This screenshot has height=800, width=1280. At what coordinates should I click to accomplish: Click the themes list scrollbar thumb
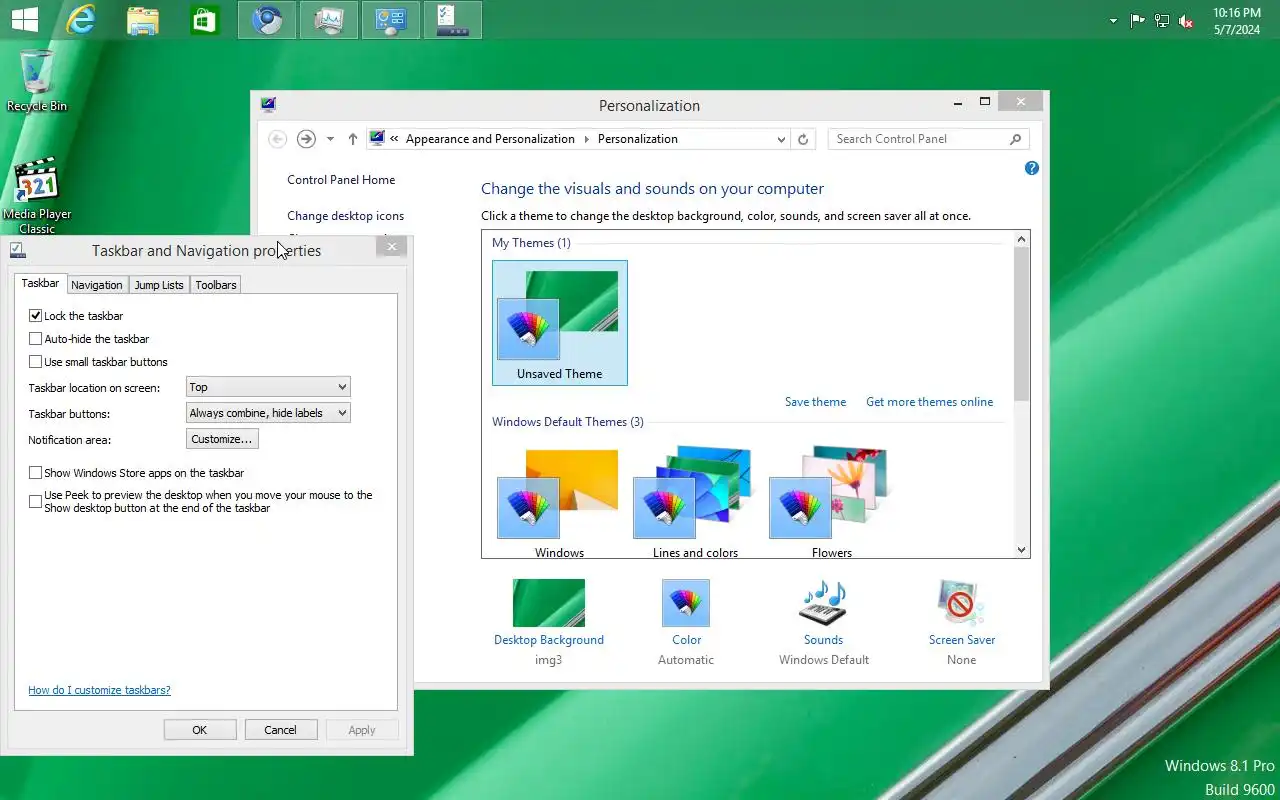point(1021,325)
